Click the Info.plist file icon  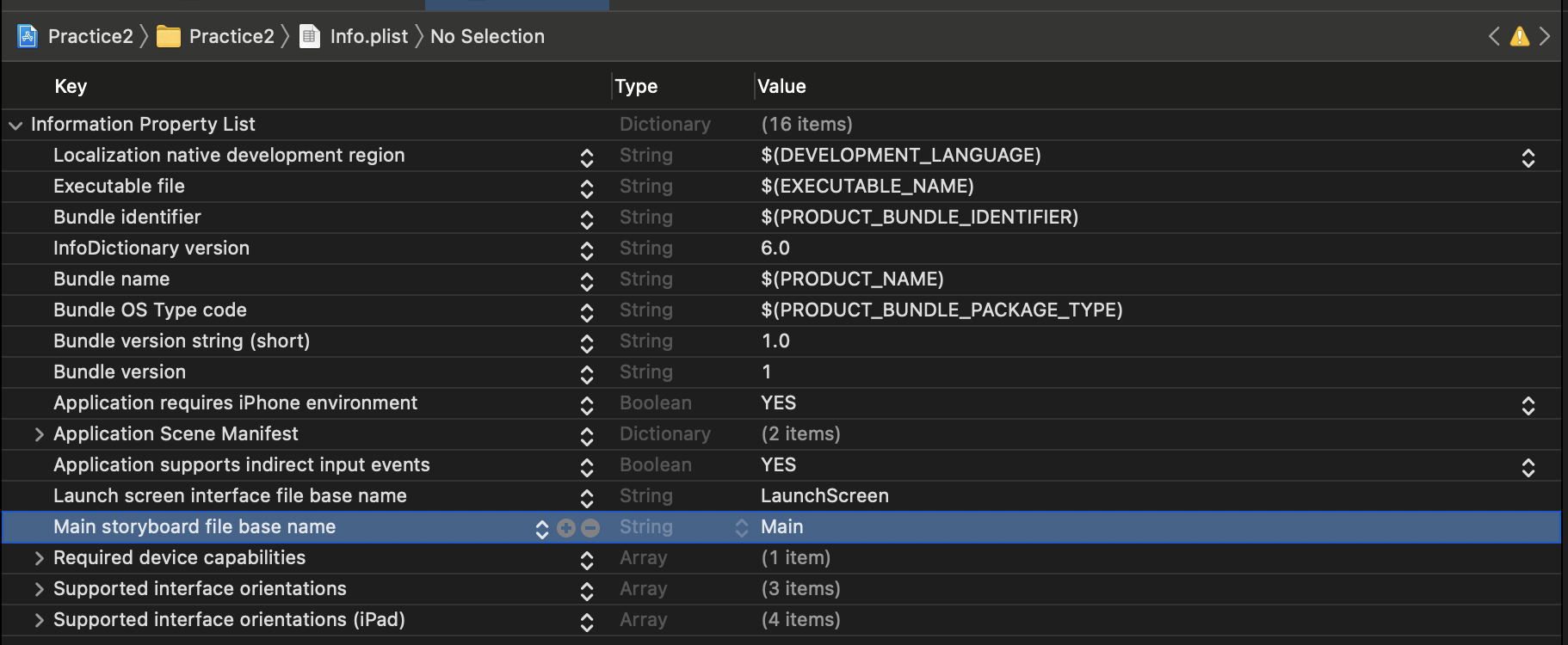coord(310,36)
